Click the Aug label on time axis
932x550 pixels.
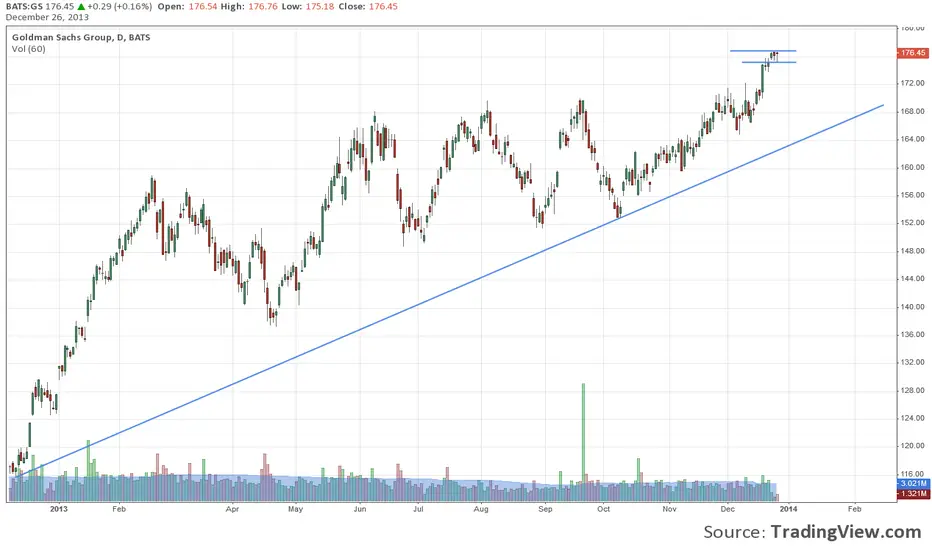(x=481, y=509)
